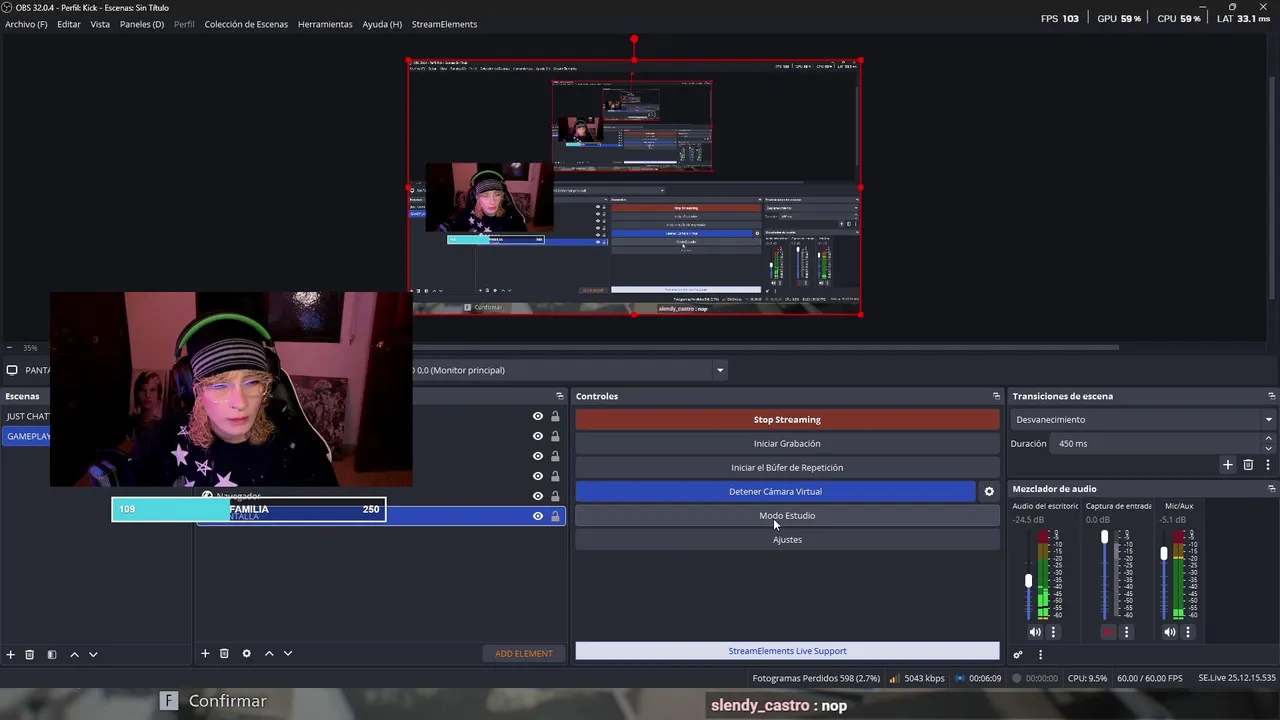Open scene filters icon in Escenas toolbar

point(52,654)
